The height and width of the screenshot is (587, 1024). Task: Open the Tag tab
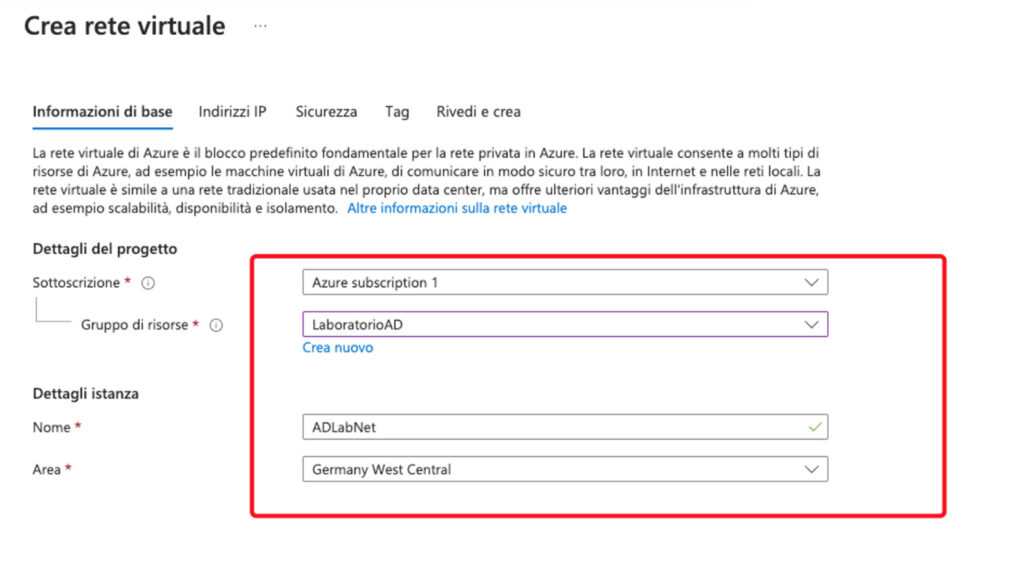click(x=397, y=112)
